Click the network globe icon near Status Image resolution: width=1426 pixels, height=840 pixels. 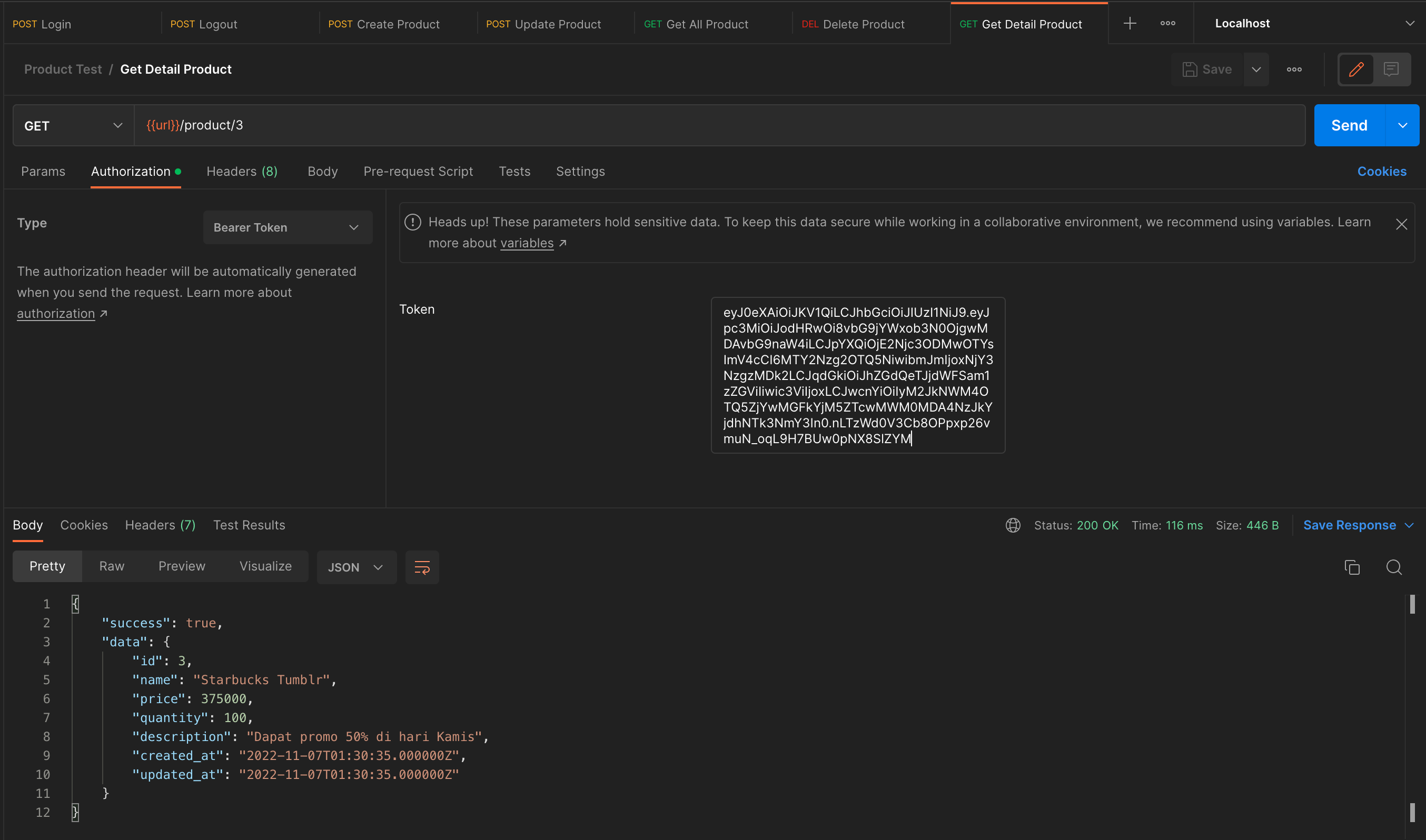(x=1013, y=525)
